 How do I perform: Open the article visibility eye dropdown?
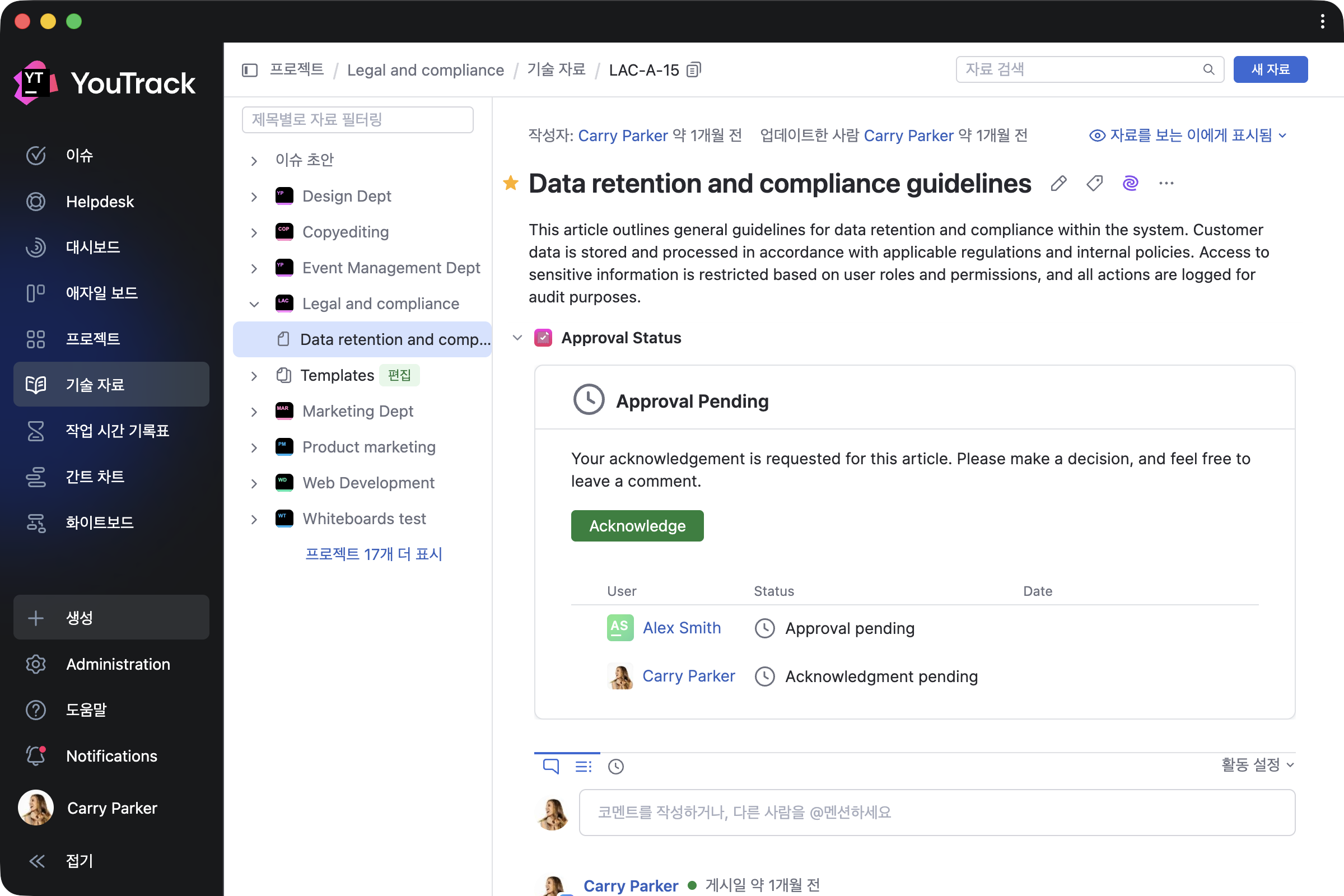click(x=1187, y=136)
